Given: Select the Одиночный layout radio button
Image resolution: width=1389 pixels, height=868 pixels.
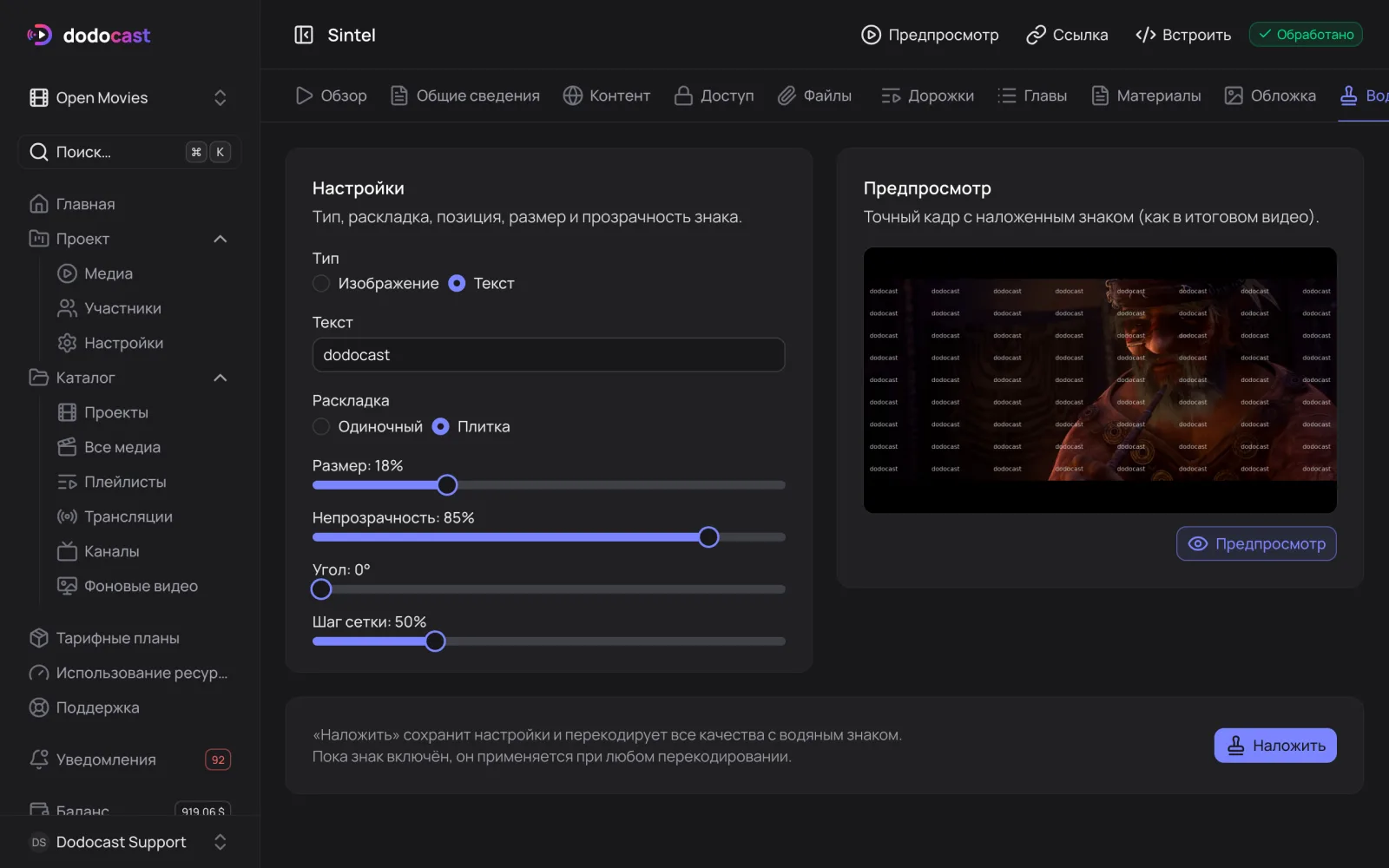Looking at the screenshot, I should coord(321,426).
